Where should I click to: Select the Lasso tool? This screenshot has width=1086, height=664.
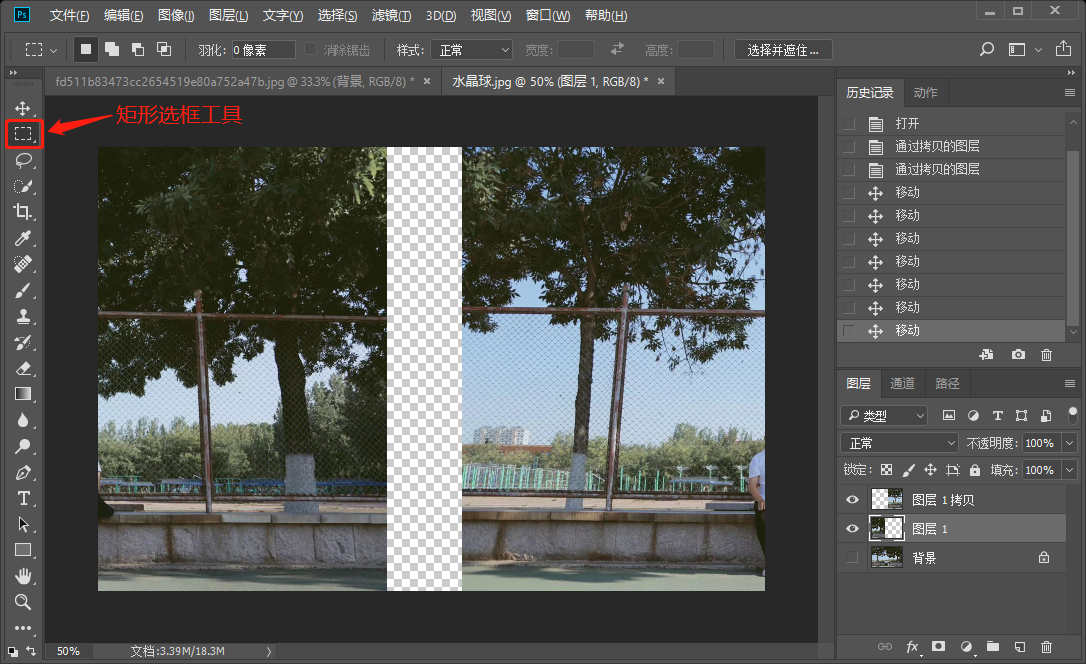(x=24, y=160)
